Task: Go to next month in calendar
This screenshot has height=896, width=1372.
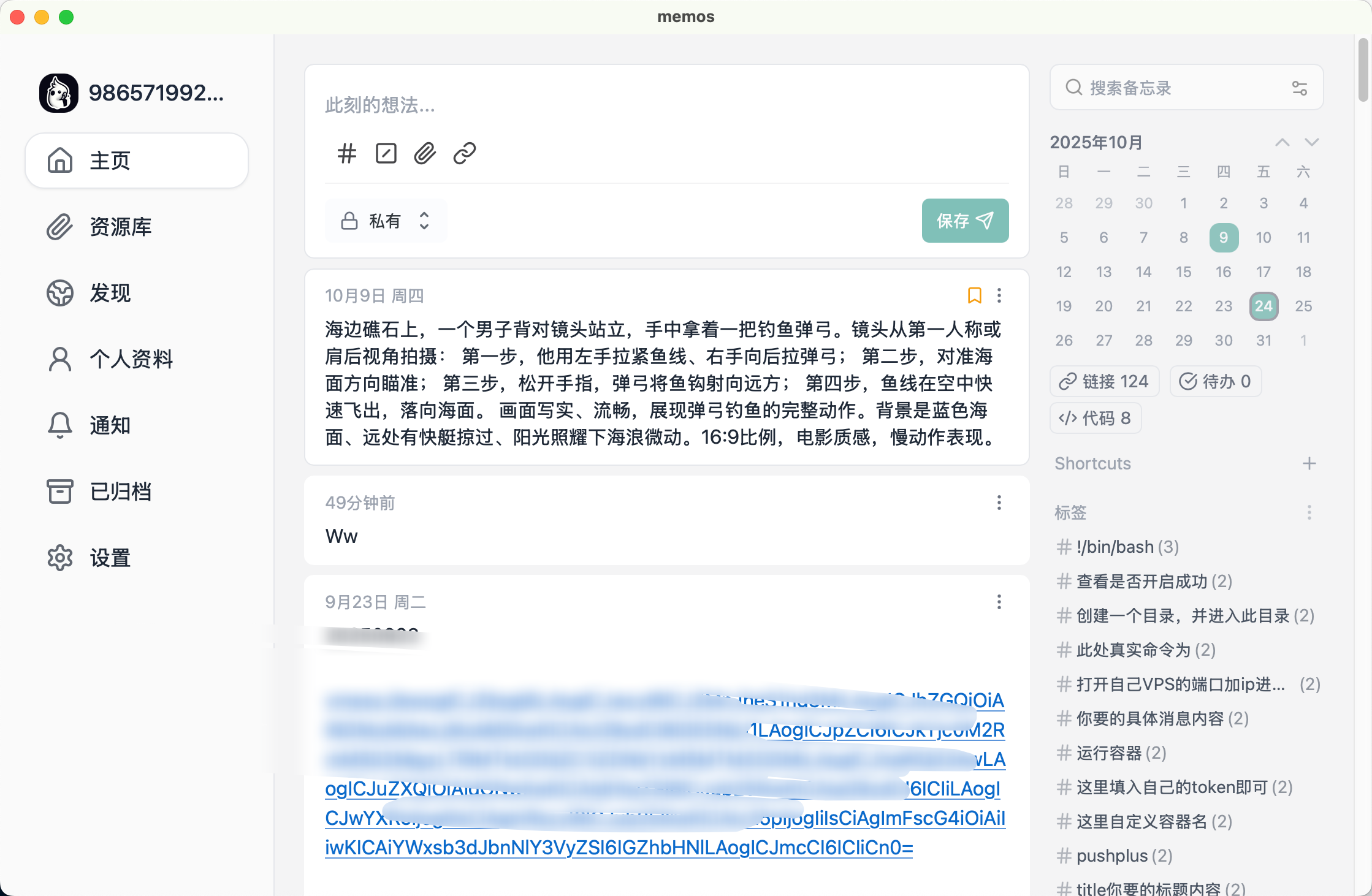Action: coord(1311,142)
